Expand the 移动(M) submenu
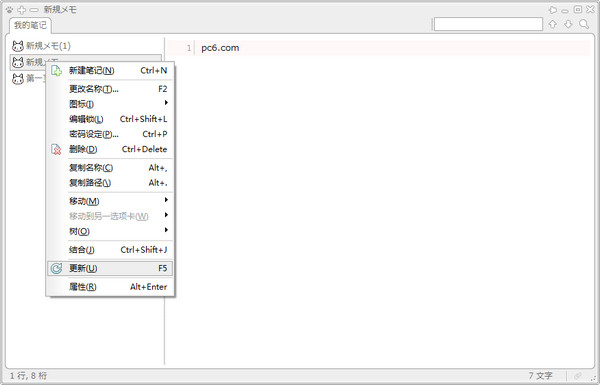The image size is (600, 385). coord(110,201)
